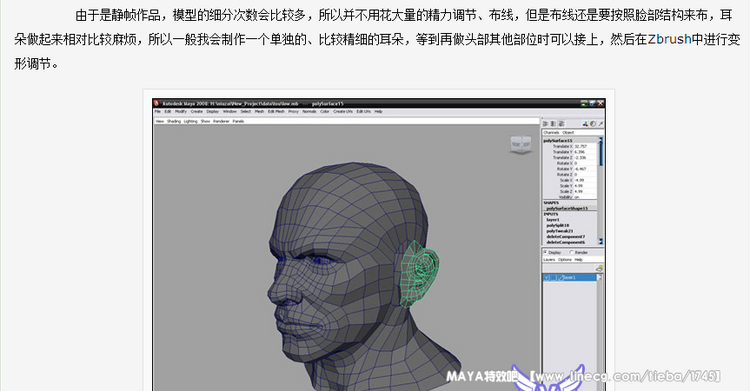Open the Channels menu in Channel Box

tap(551, 133)
